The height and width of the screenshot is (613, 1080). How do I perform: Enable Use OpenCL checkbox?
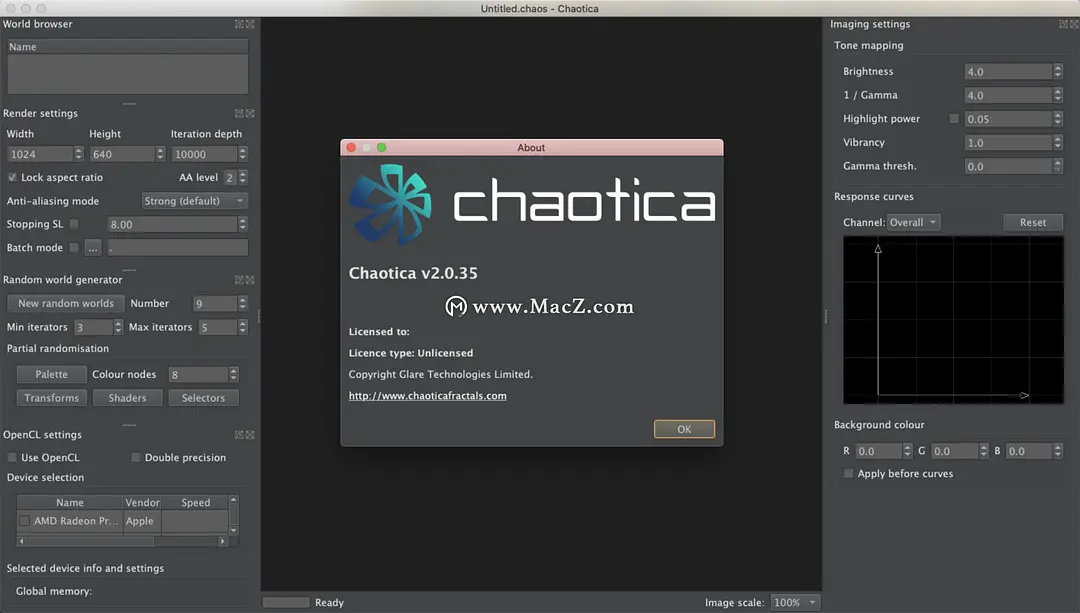point(12,457)
